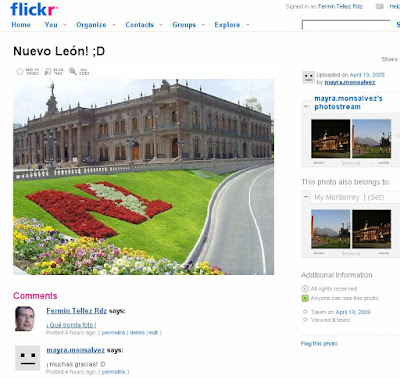400x379 pixels.
Task: Open the Contacts dropdown arrow
Action: [161, 25]
